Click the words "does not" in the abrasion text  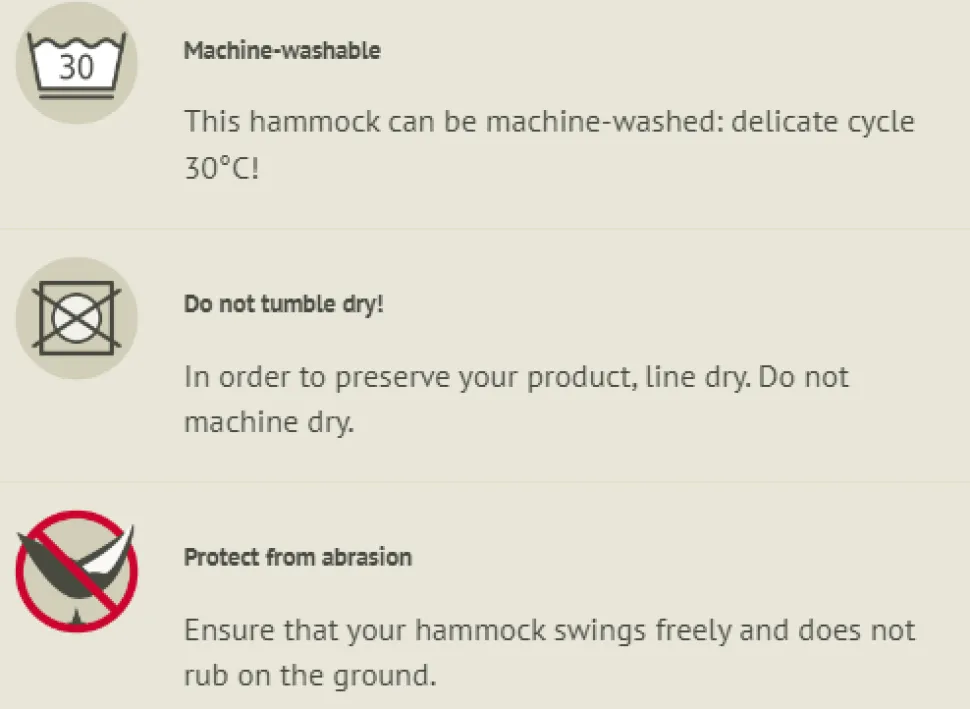click(x=857, y=631)
